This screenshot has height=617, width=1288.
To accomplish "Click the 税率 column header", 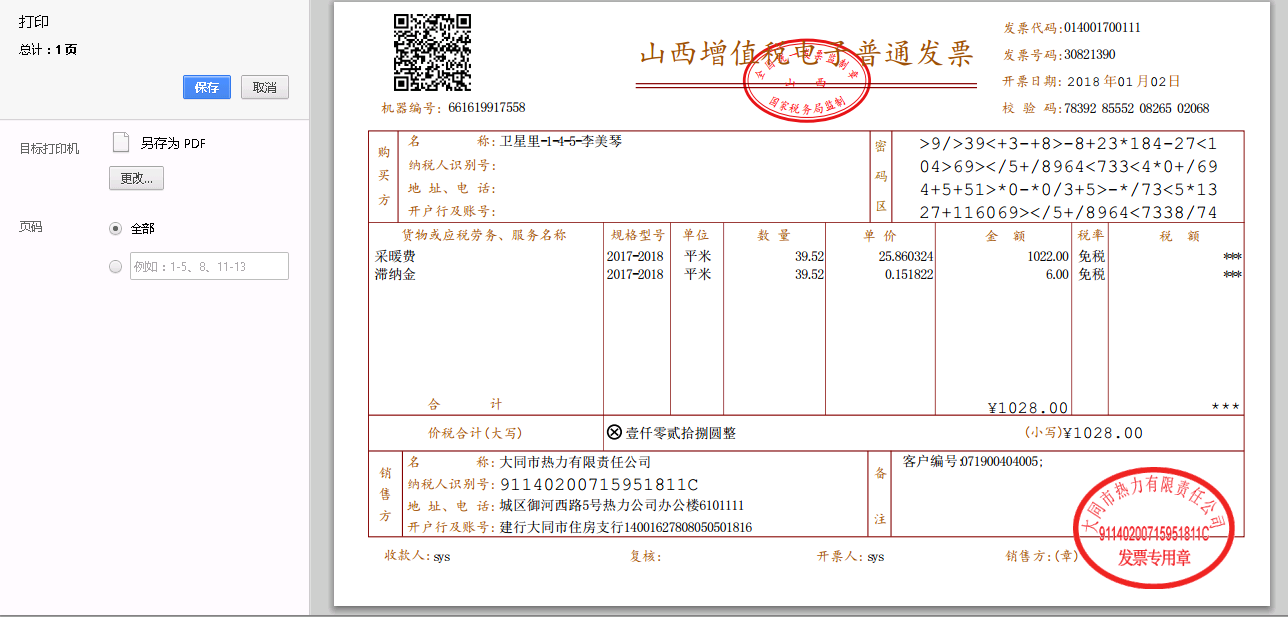I will 1090,235.
